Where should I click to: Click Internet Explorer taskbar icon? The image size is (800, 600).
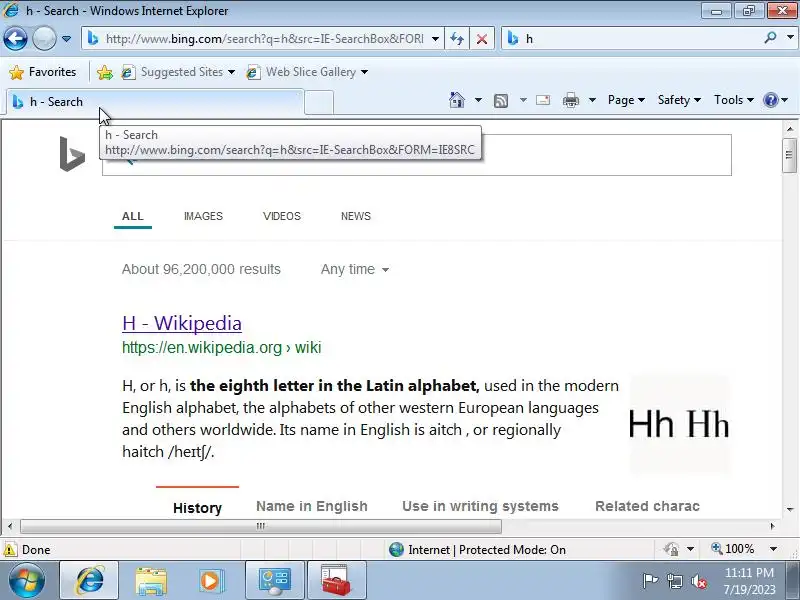coord(89,581)
